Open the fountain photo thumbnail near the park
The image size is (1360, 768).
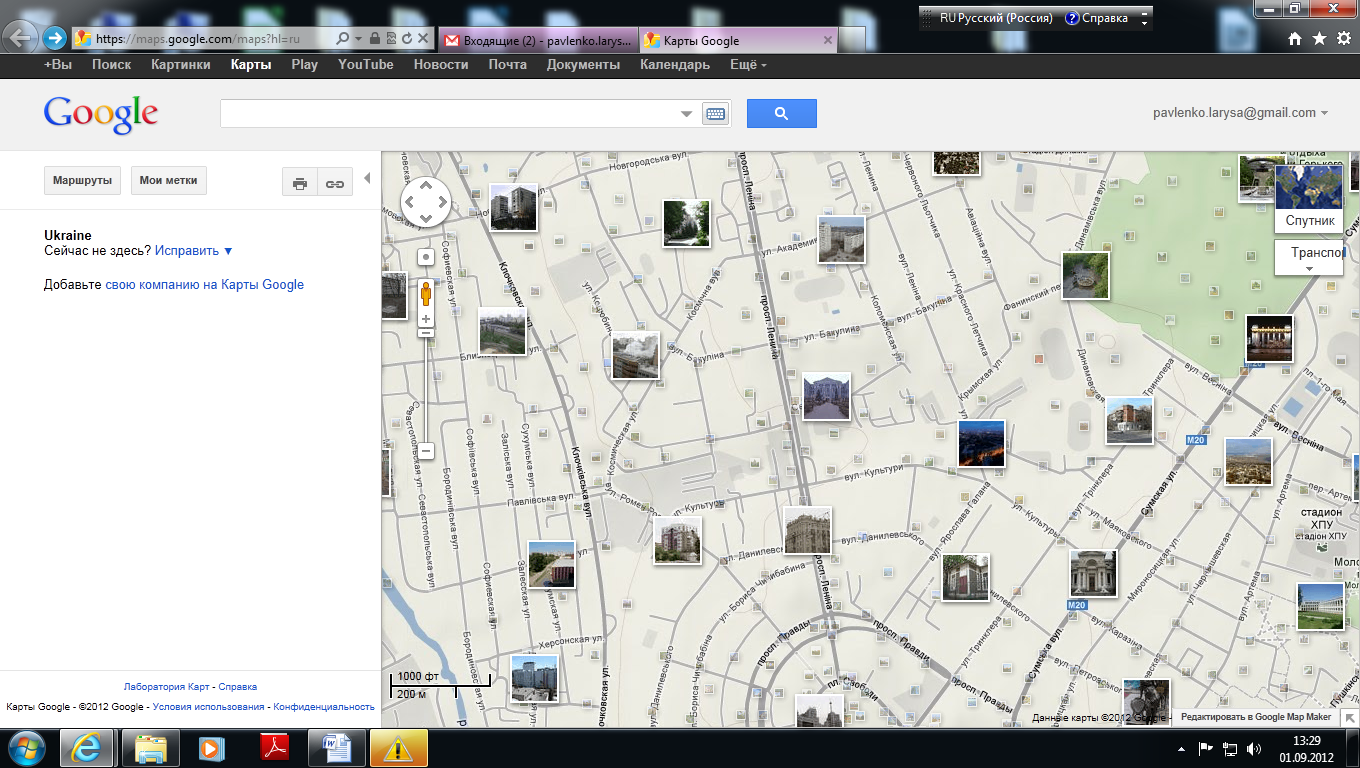(1085, 275)
